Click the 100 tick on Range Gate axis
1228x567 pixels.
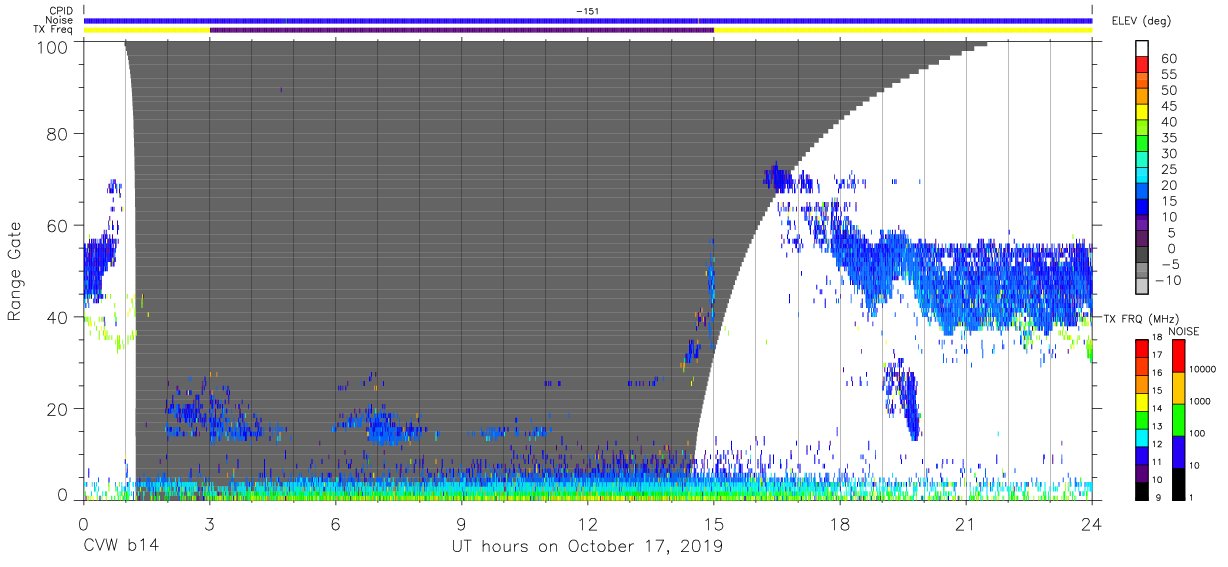pos(53,46)
